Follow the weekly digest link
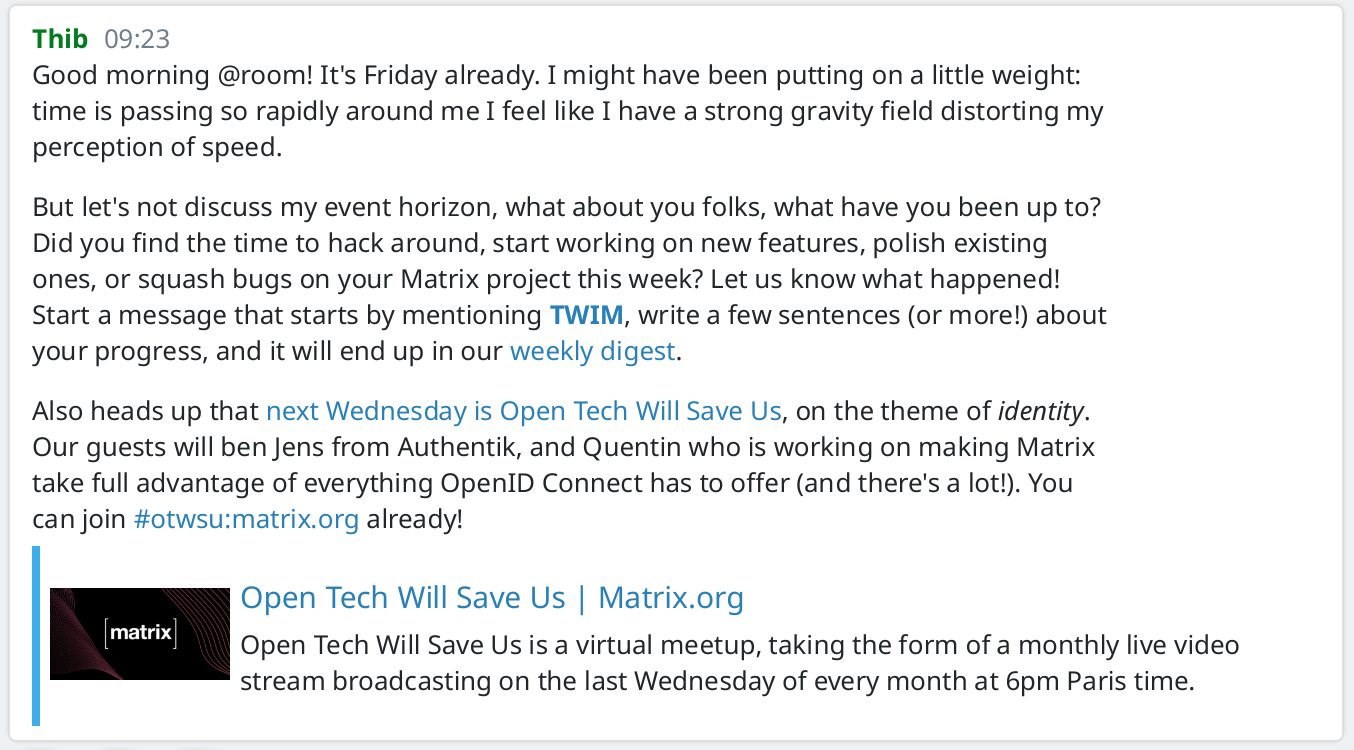Image resolution: width=1354 pixels, height=750 pixels. (x=593, y=351)
